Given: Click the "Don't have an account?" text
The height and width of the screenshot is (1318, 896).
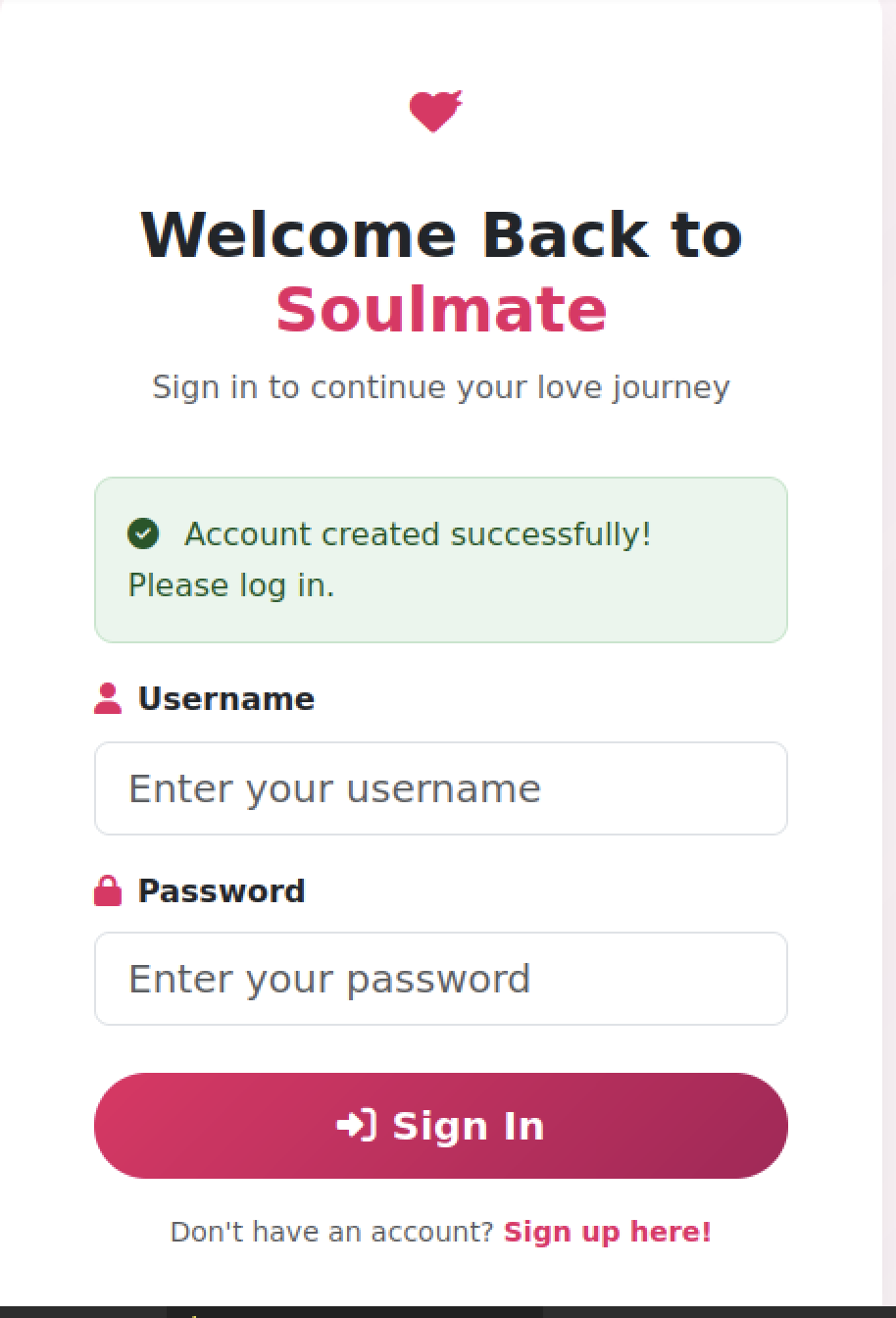Looking at the screenshot, I should point(331,1232).
